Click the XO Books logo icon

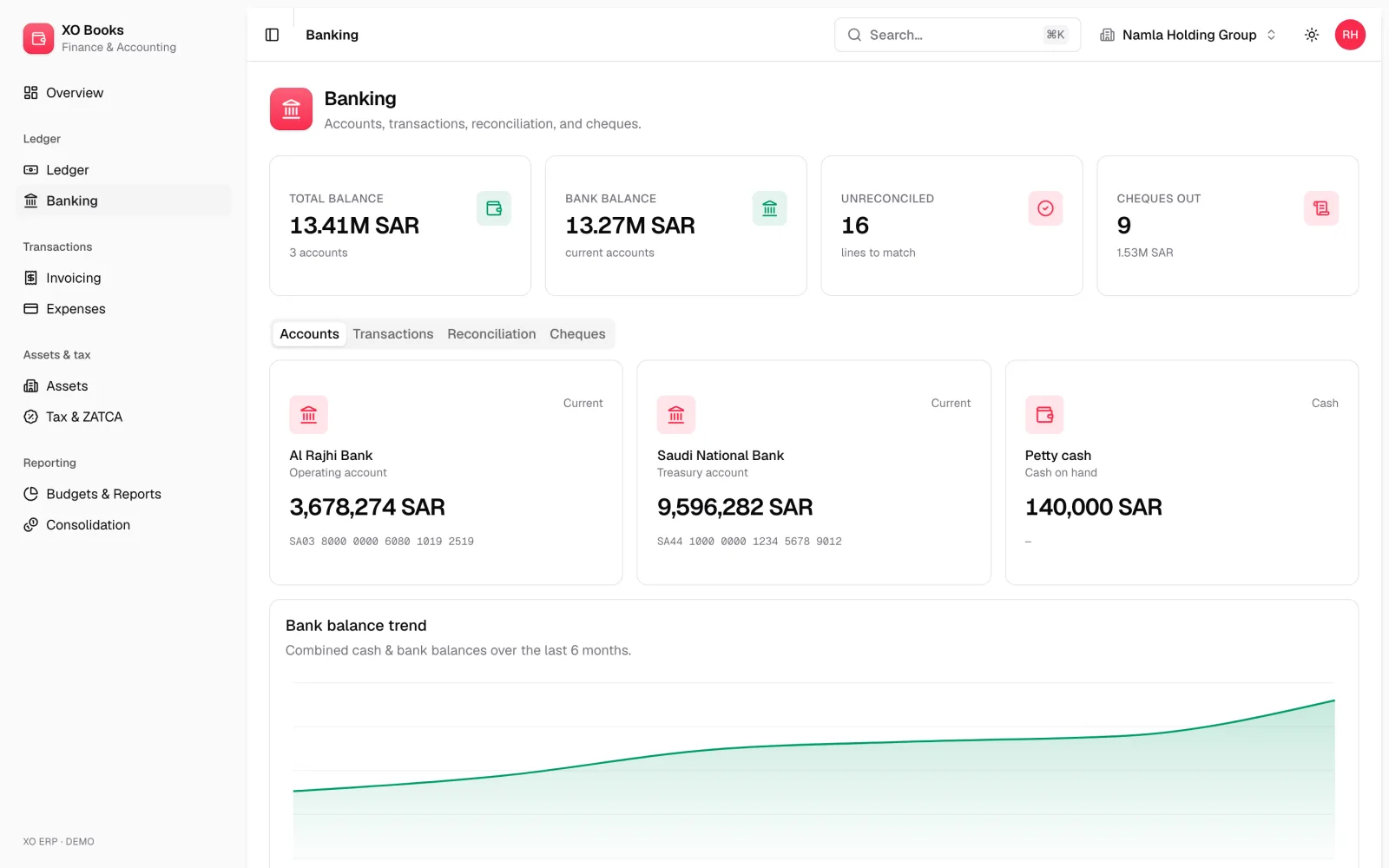38,38
